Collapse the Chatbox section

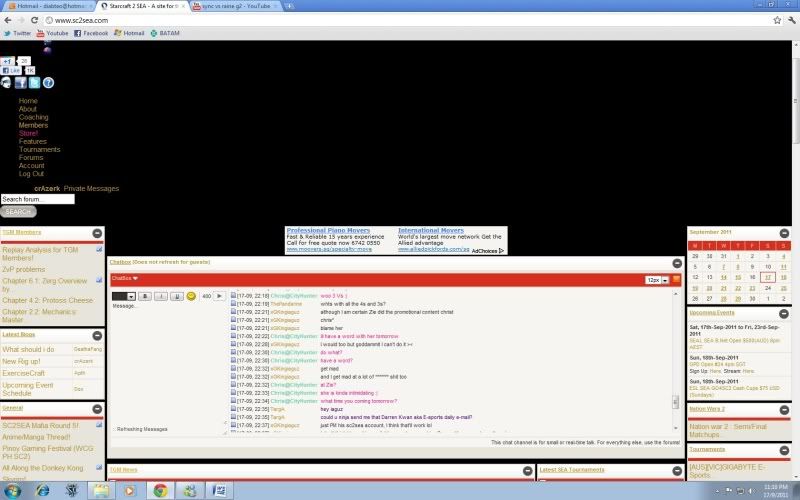click(x=676, y=262)
